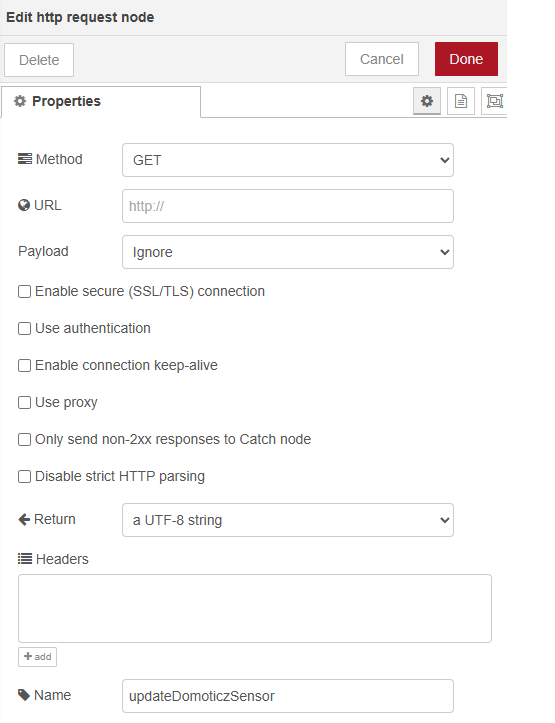Open the Method dropdown showing GET

[288, 160]
